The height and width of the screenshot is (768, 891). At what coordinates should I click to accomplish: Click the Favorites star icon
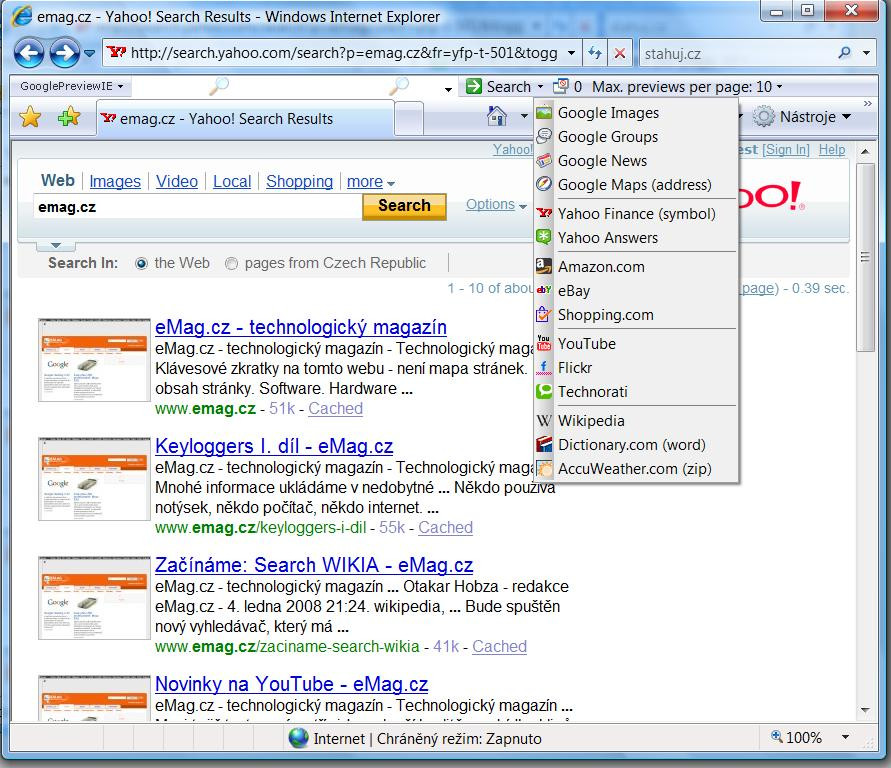point(30,118)
